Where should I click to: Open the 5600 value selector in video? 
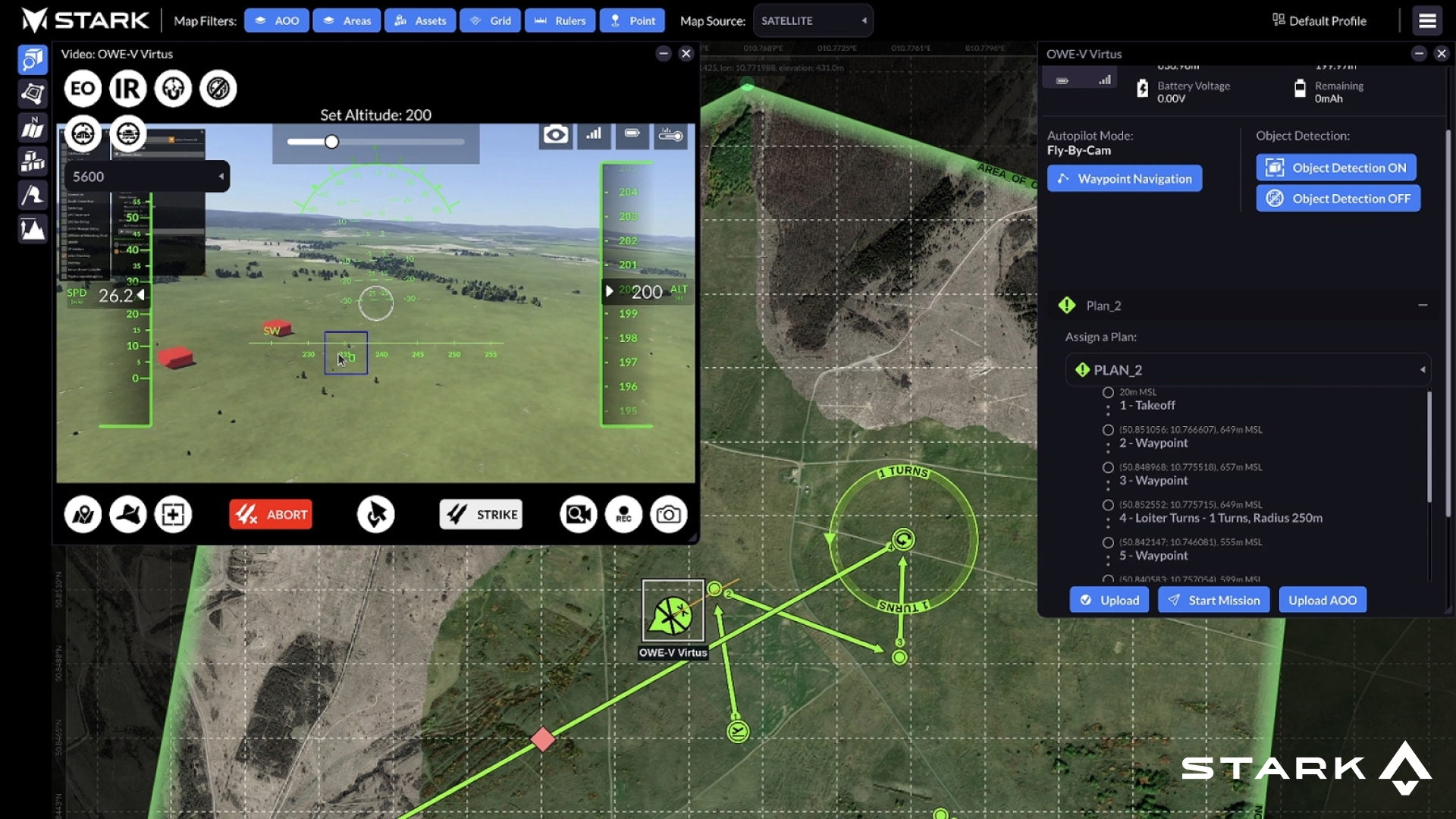tap(146, 177)
